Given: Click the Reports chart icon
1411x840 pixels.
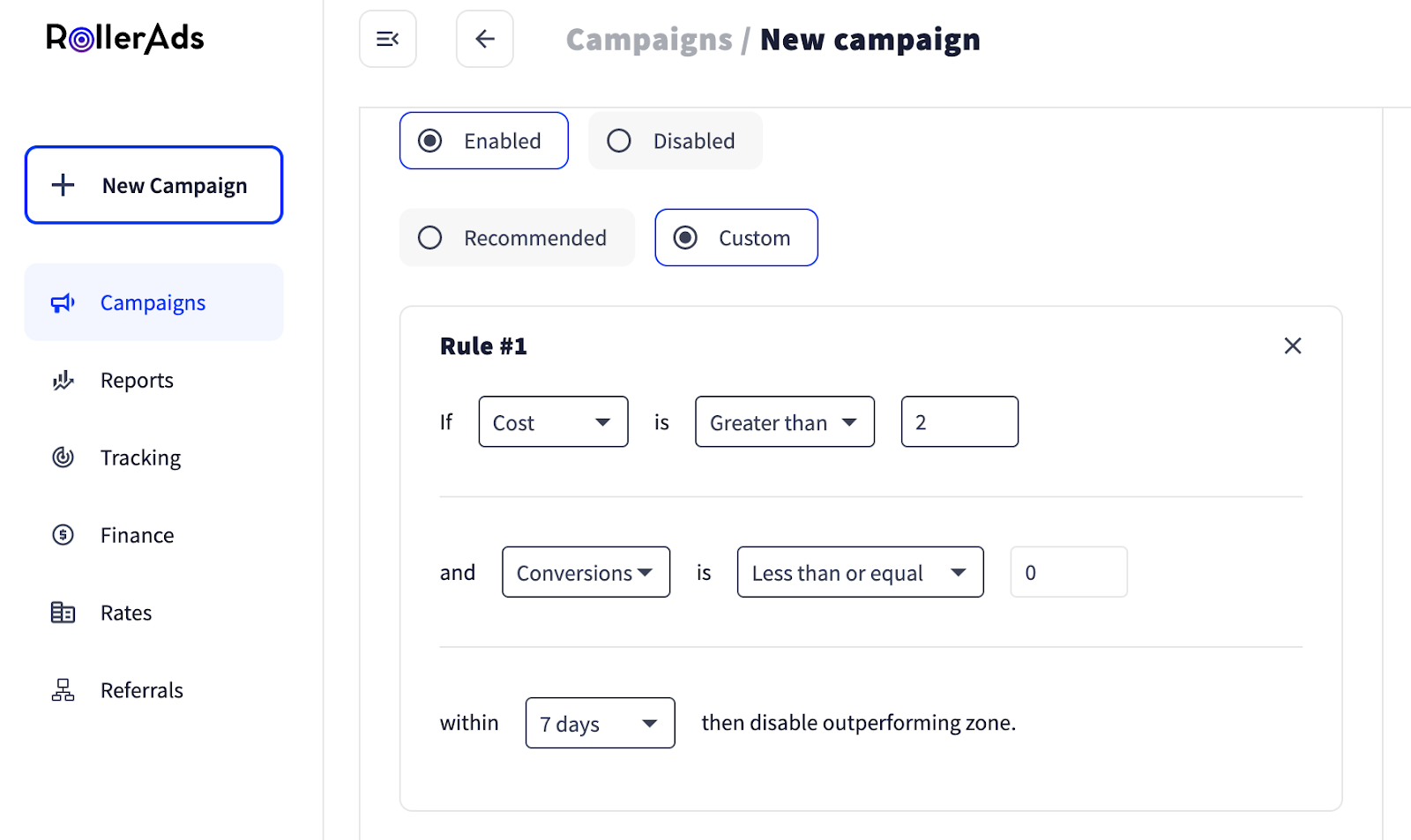Looking at the screenshot, I should (63, 381).
